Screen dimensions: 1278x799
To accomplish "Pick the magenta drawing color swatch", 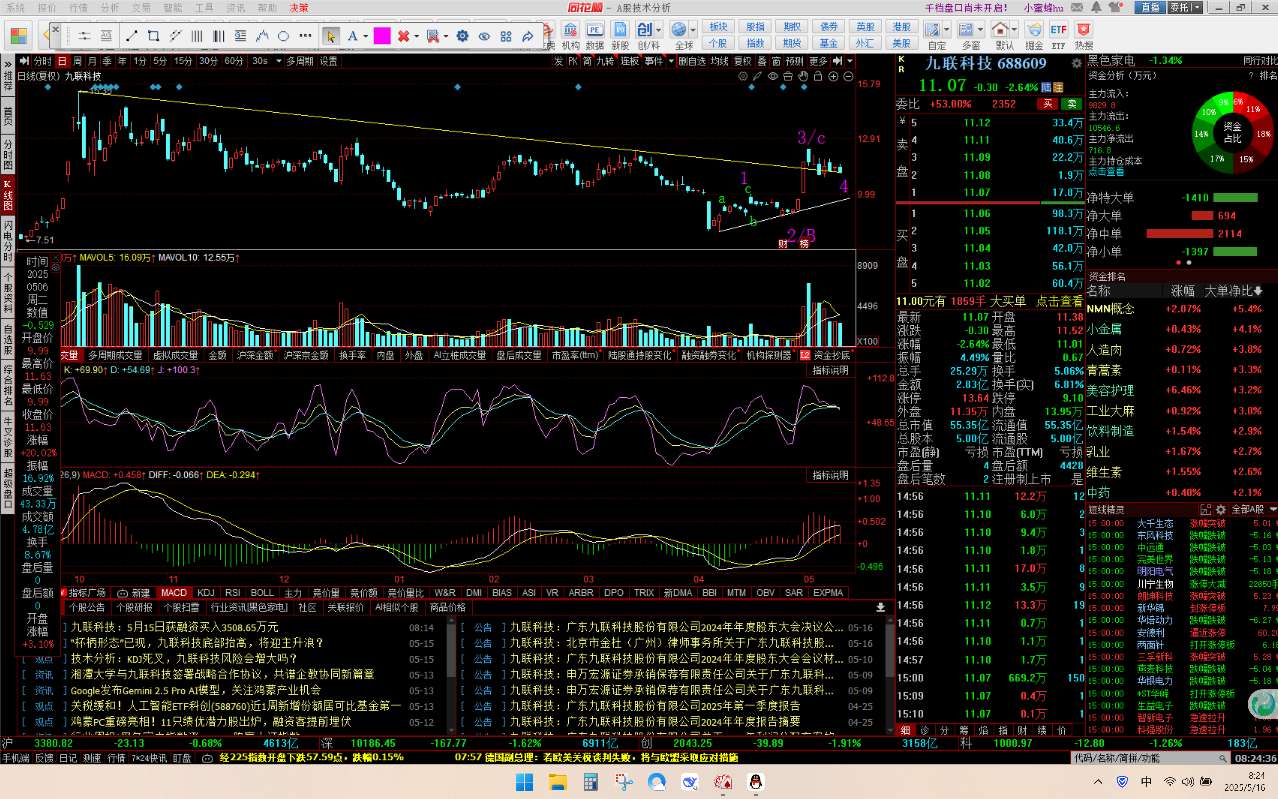I will (381, 36).
